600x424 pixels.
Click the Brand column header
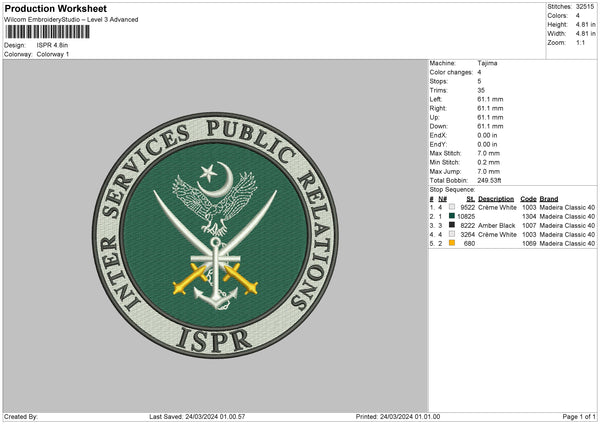point(551,198)
